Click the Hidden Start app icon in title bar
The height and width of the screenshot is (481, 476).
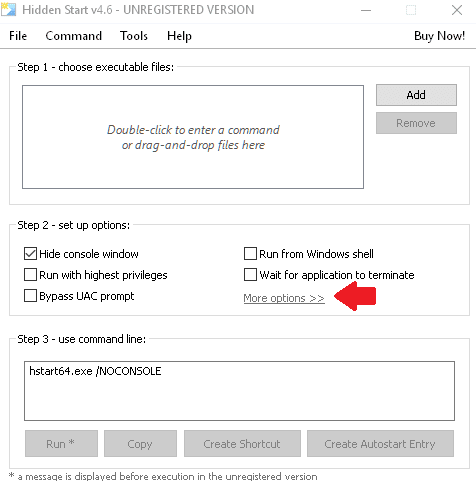(8, 9)
